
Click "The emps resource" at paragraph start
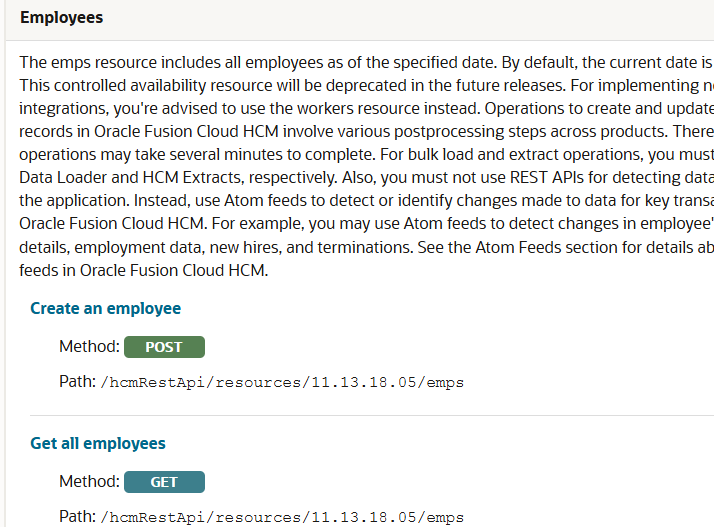[x=84, y=61]
